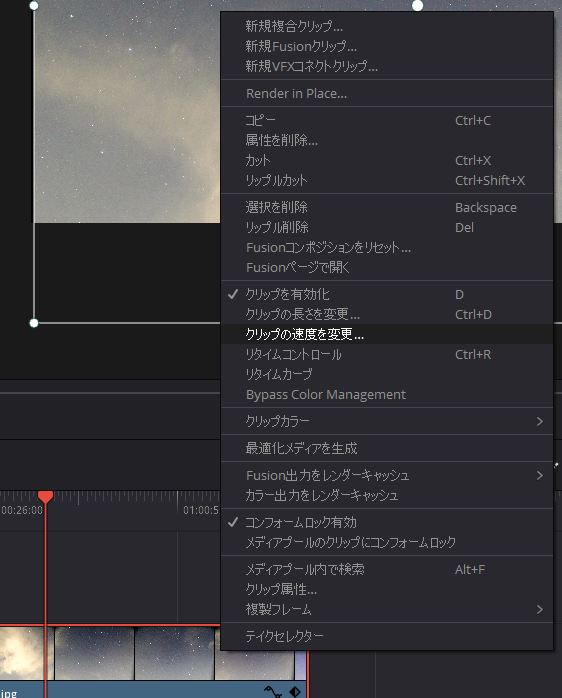Choose クリップの速度を変更... highlighted item

(x=387, y=334)
